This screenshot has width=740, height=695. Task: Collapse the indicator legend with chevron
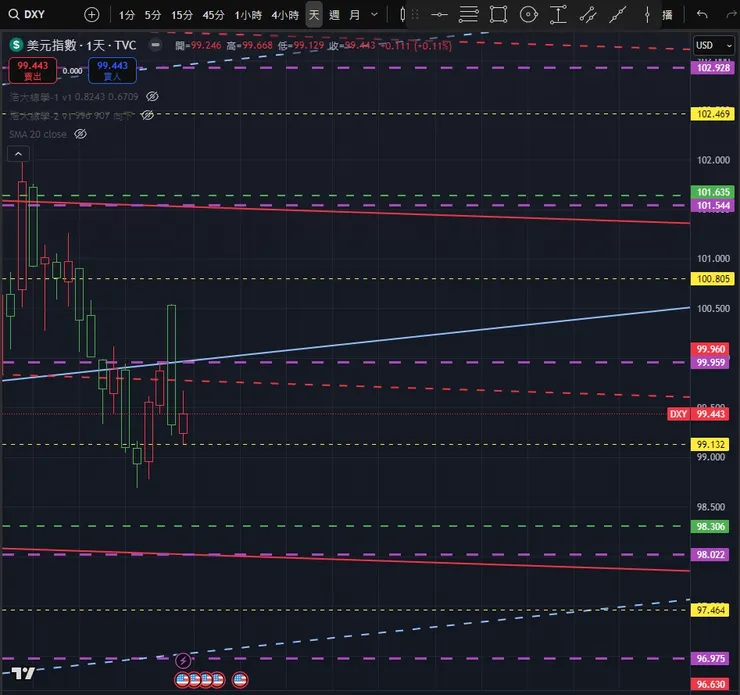click(x=18, y=154)
